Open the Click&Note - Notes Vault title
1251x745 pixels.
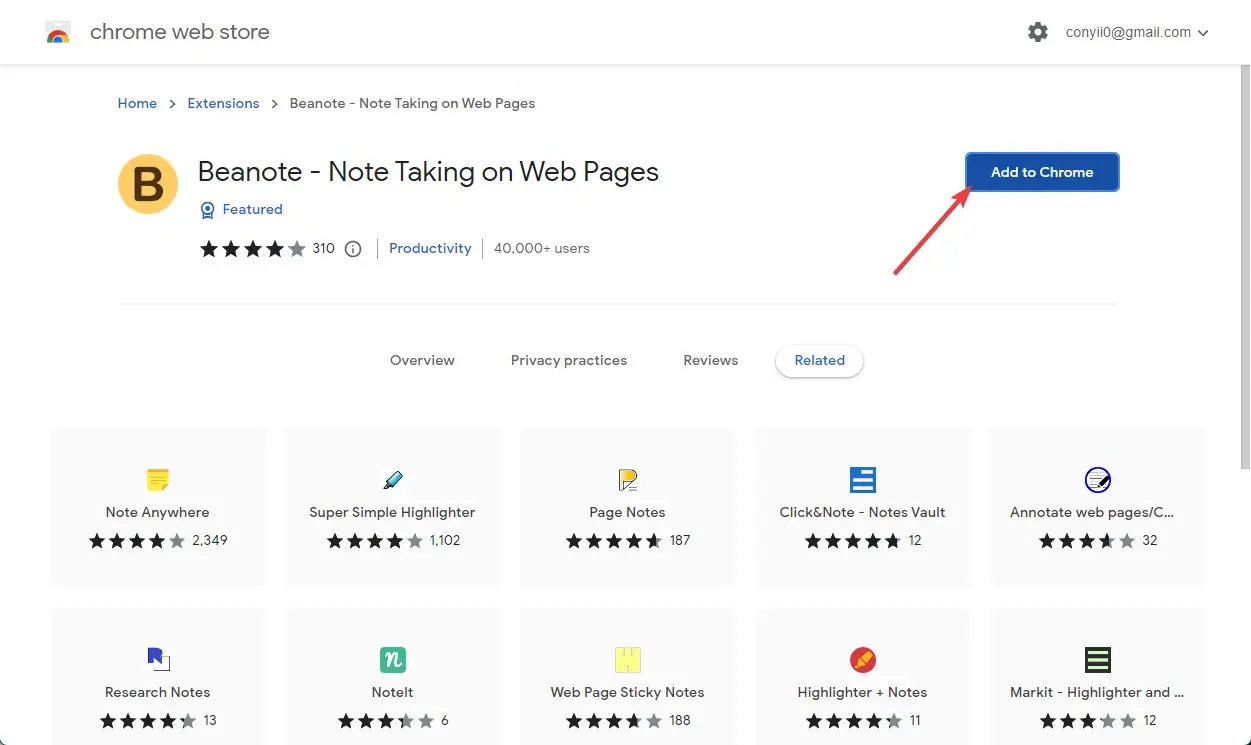pyautogui.click(x=862, y=512)
